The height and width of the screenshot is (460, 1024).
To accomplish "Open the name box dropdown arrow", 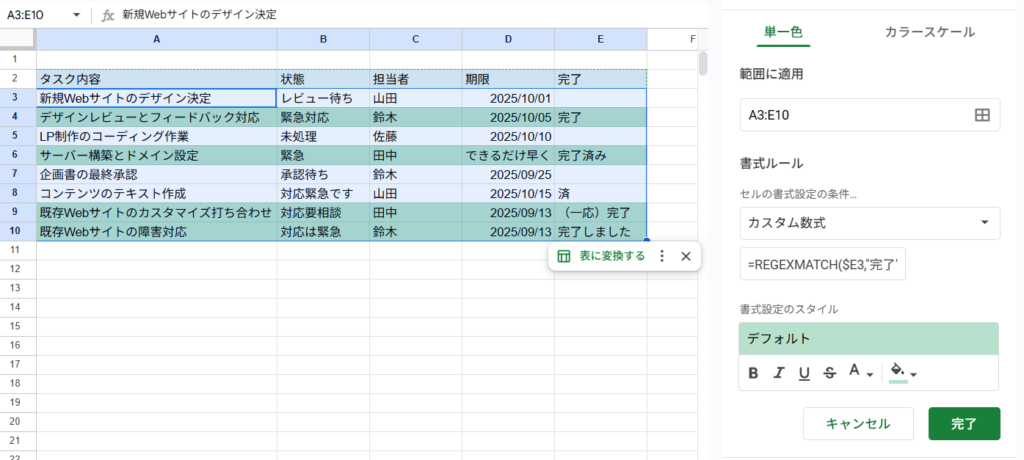I will click(77, 15).
